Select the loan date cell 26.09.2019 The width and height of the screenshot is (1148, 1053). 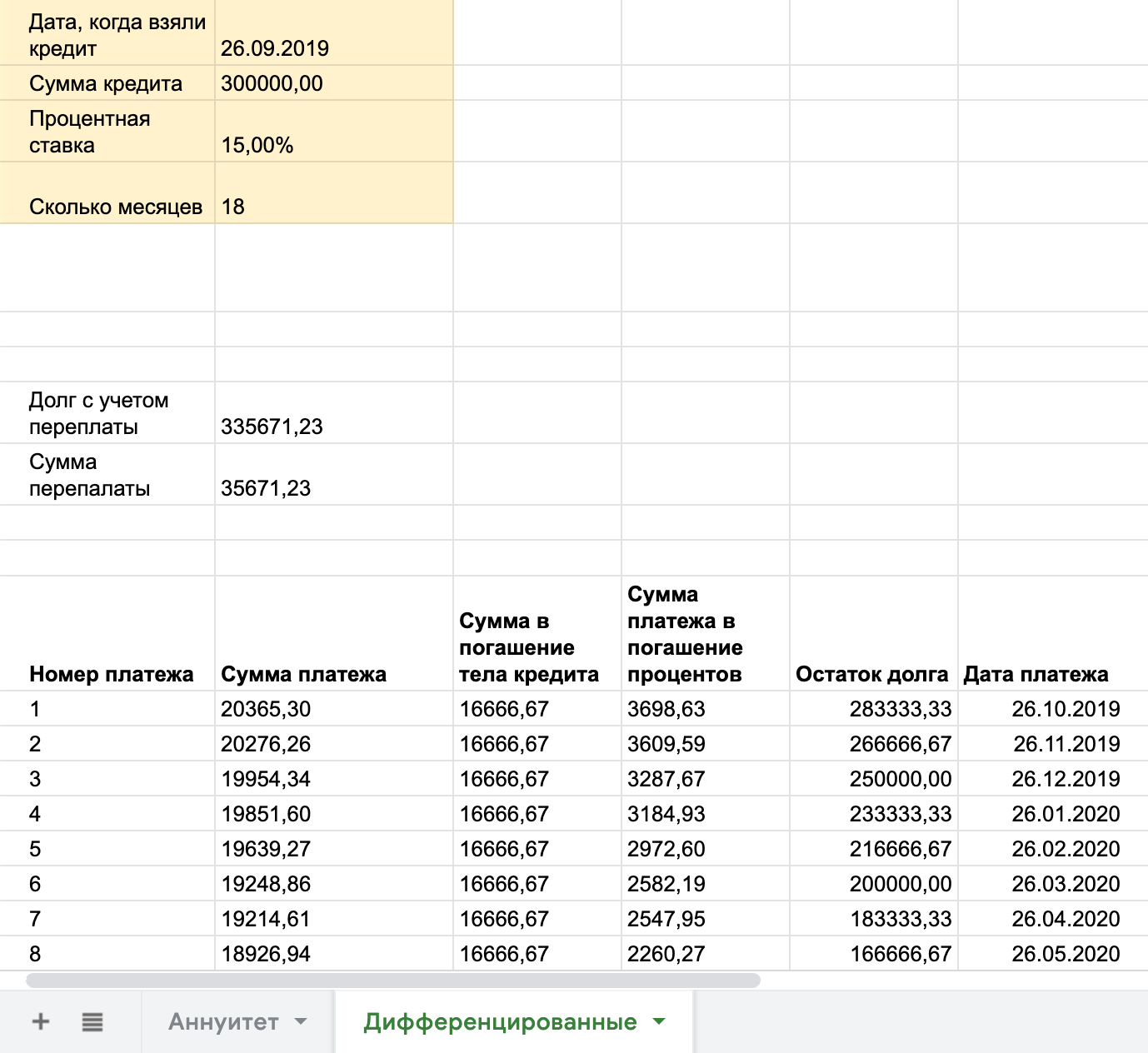pyautogui.click(x=334, y=32)
